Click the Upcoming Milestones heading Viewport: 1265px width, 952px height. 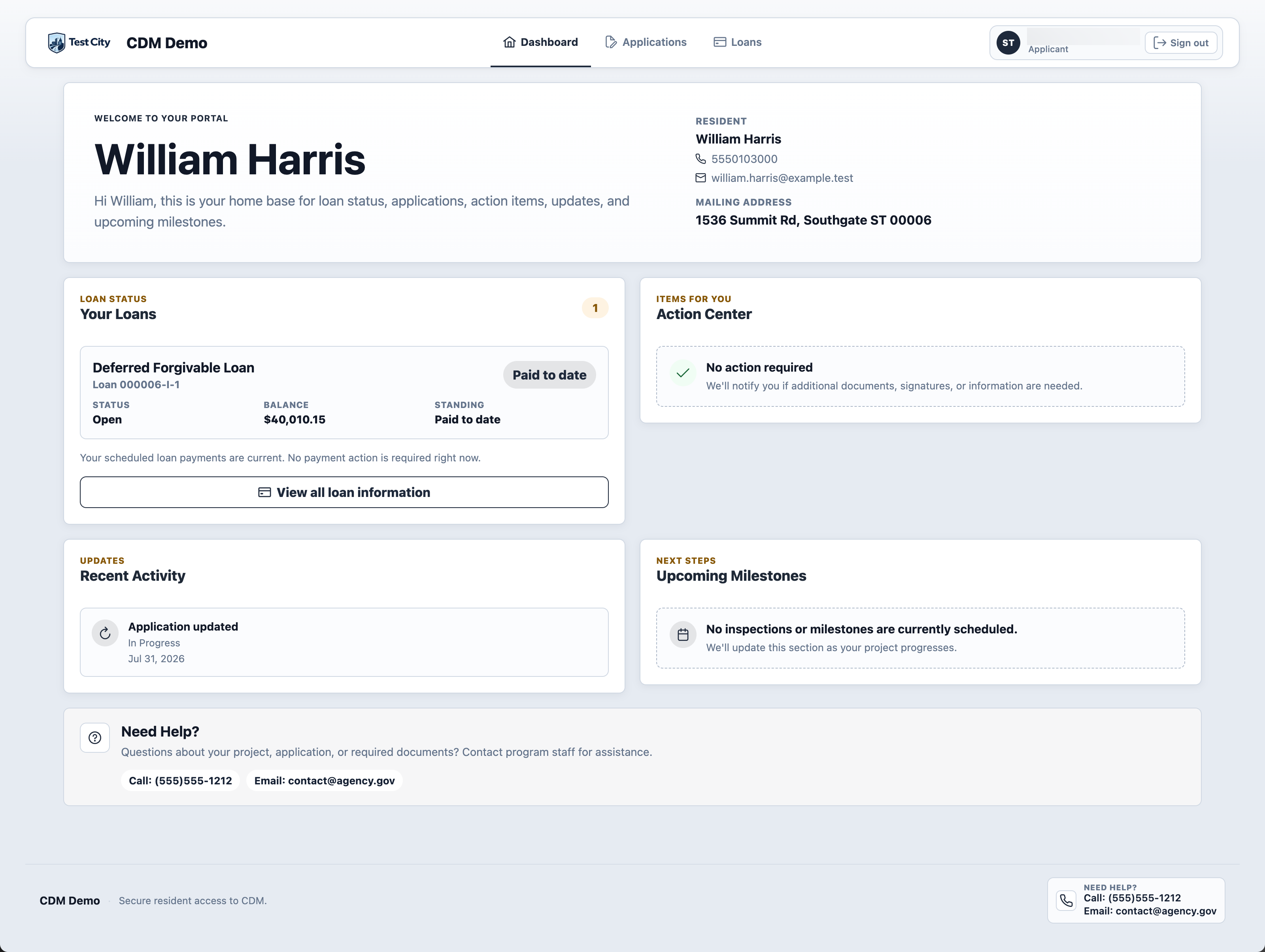(x=731, y=576)
